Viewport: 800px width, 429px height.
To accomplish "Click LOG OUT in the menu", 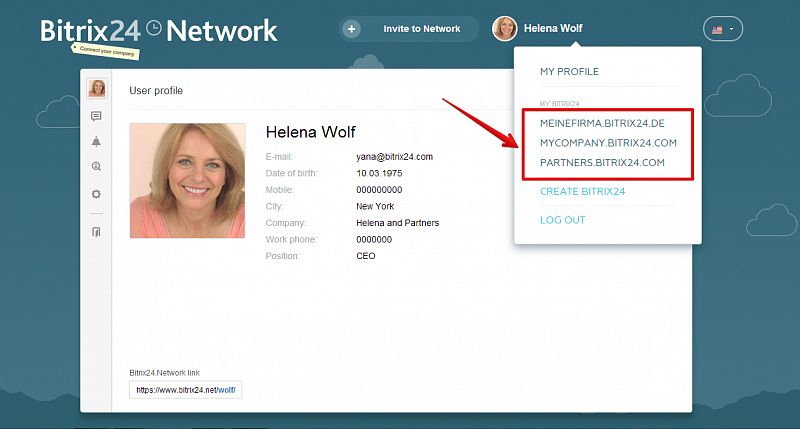I will (x=562, y=220).
